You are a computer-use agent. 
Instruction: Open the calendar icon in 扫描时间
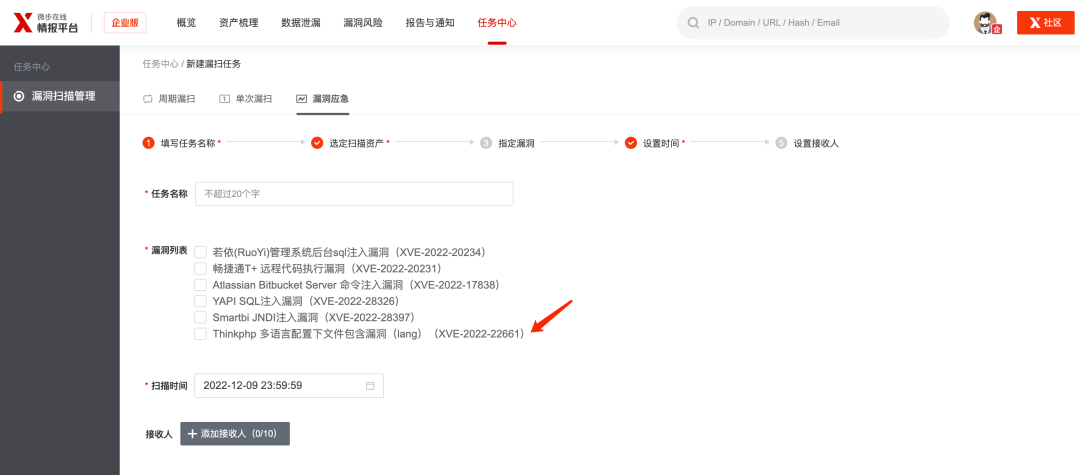[x=370, y=386]
